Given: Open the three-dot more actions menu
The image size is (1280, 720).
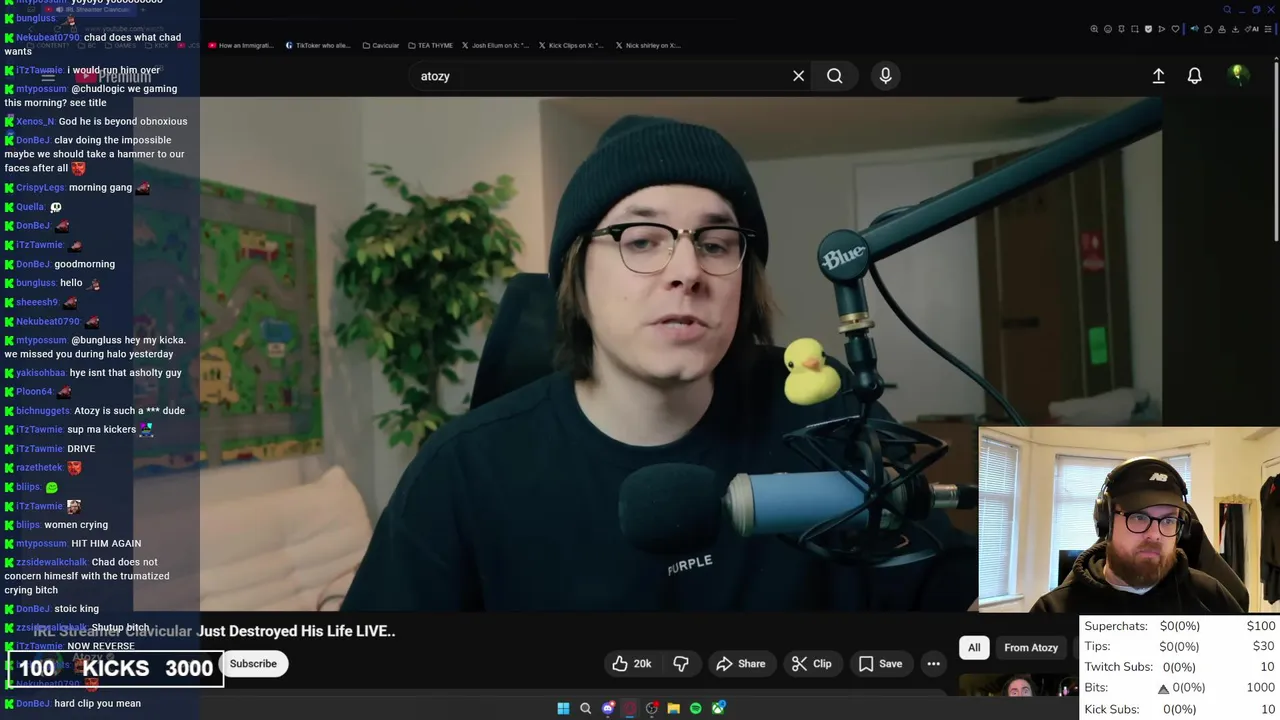Looking at the screenshot, I should [x=933, y=664].
